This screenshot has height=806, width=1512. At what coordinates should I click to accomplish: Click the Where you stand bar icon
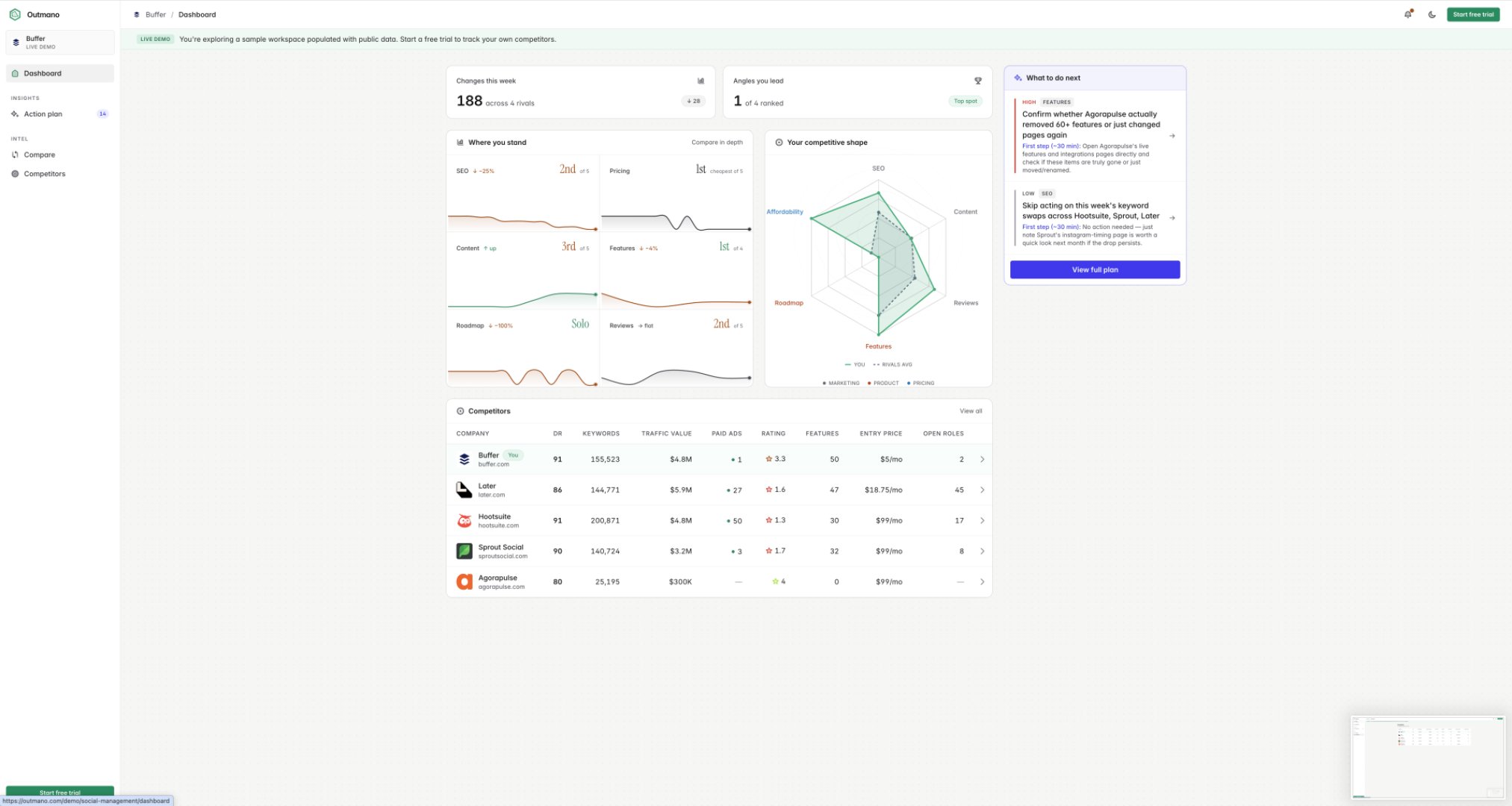(460, 142)
